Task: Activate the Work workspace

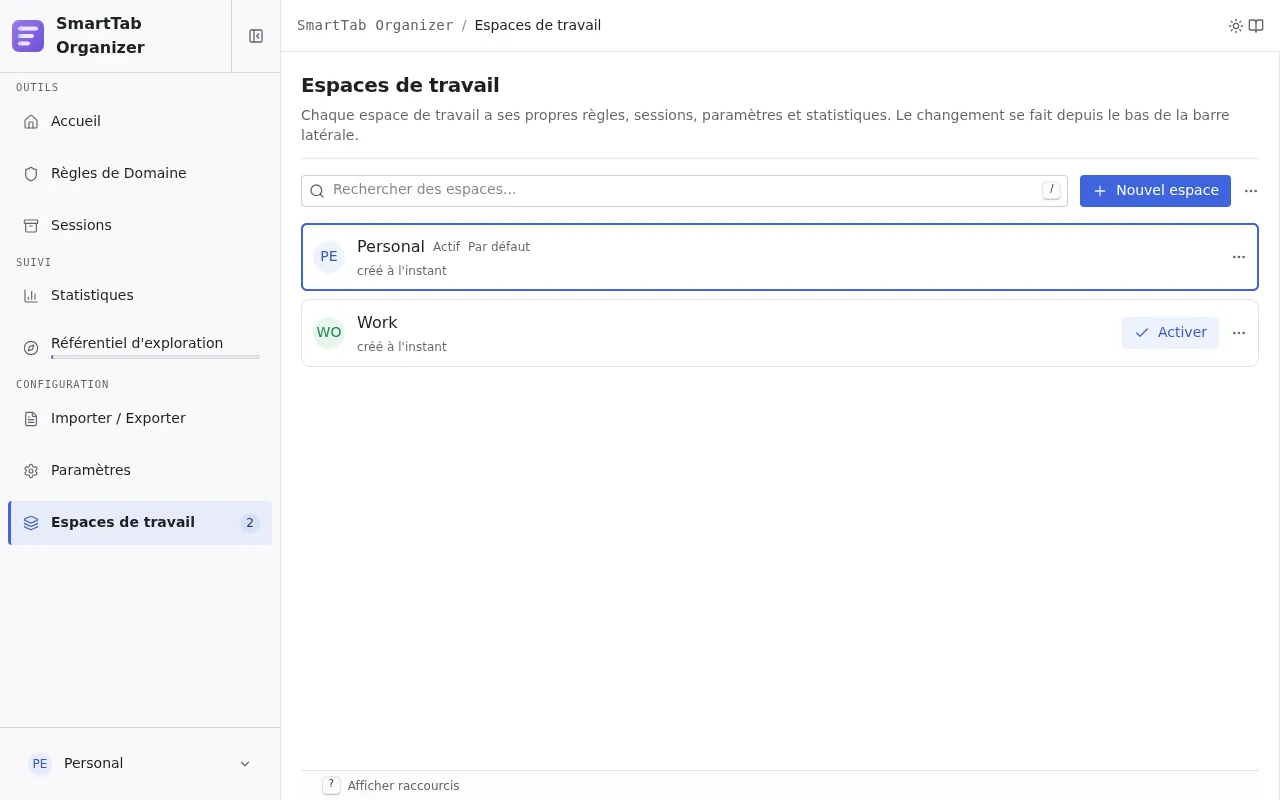Action: click(1170, 333)
